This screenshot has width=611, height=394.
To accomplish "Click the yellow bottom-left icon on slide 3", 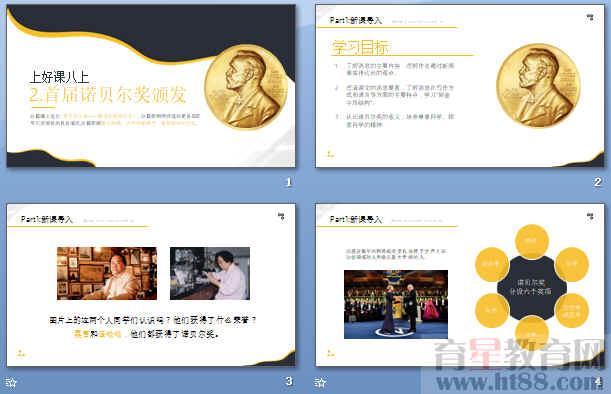I will [21, 353].
